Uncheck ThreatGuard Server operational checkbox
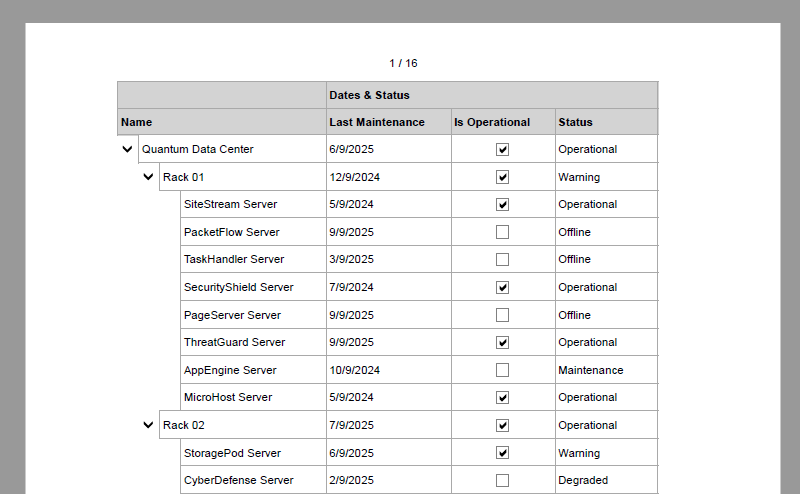Screen dimensions: 800x494 [503, 342]
